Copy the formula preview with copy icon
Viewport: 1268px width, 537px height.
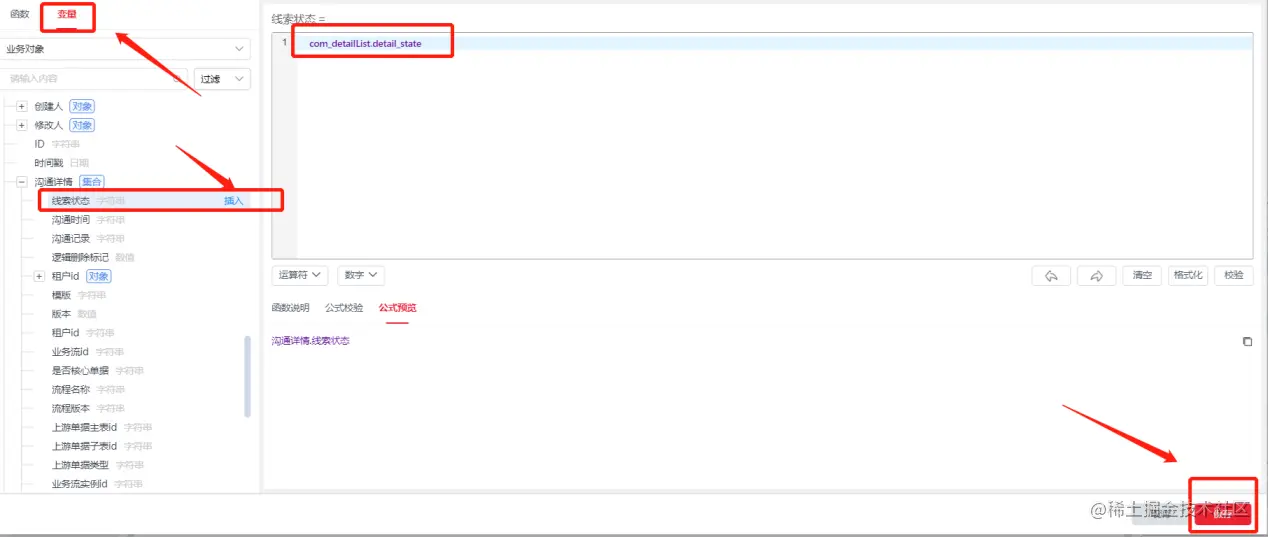[1247, 341]
